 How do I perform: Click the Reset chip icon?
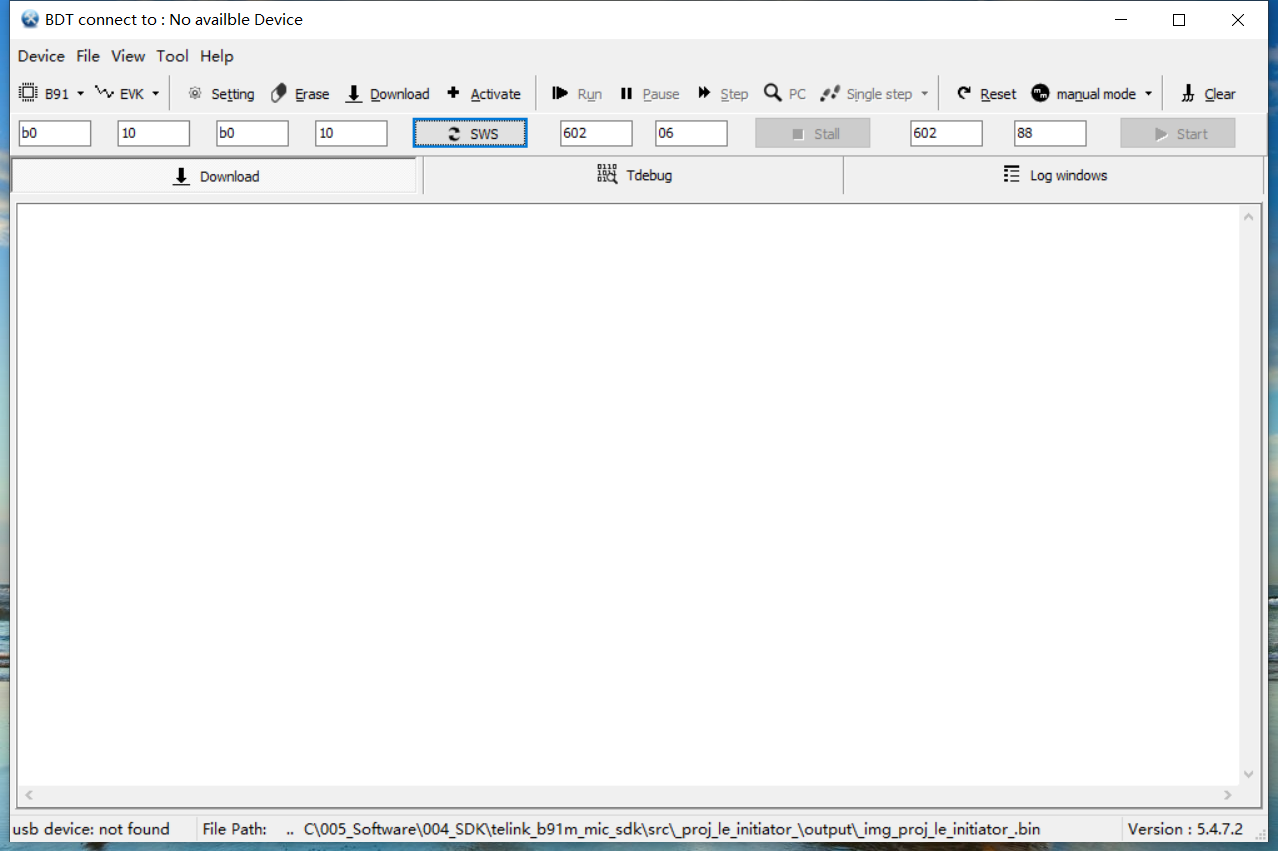coord(963,93)
